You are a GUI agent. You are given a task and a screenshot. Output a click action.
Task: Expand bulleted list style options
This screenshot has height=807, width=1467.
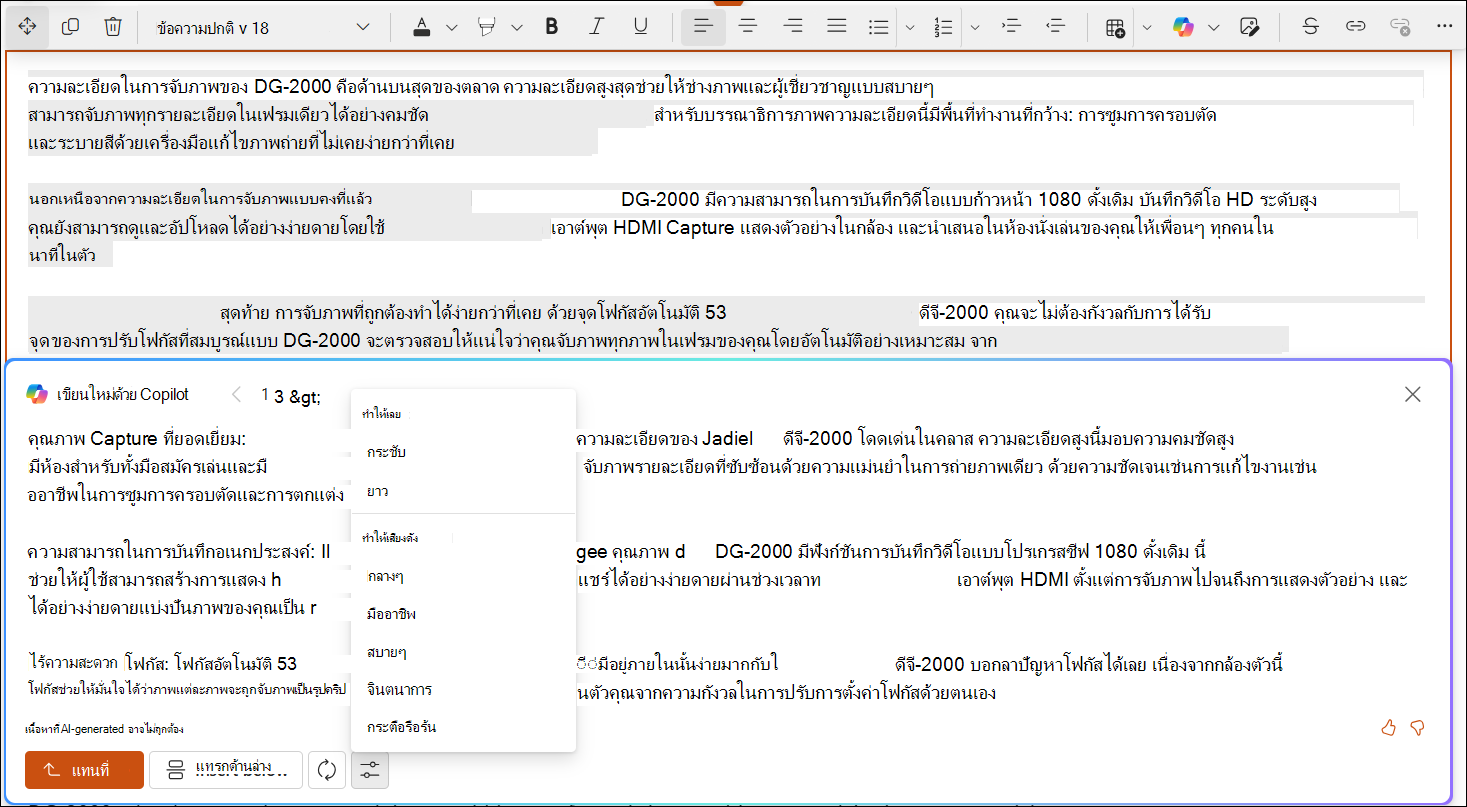click(909, 27)
